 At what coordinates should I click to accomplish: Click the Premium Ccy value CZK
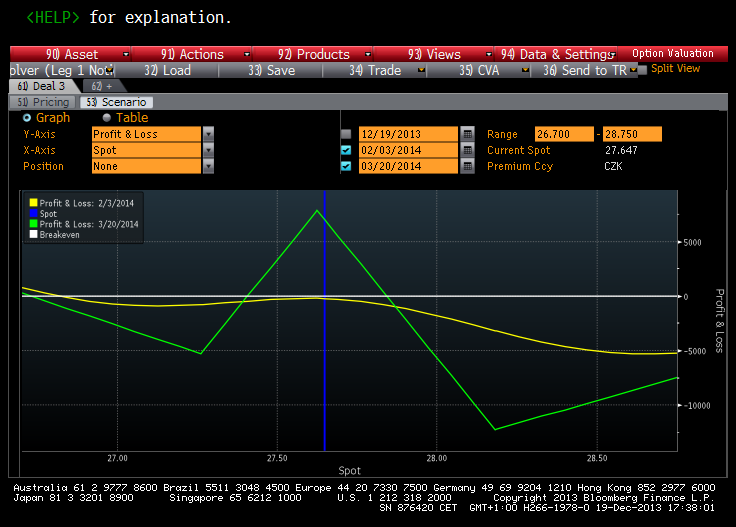[613, 166]
